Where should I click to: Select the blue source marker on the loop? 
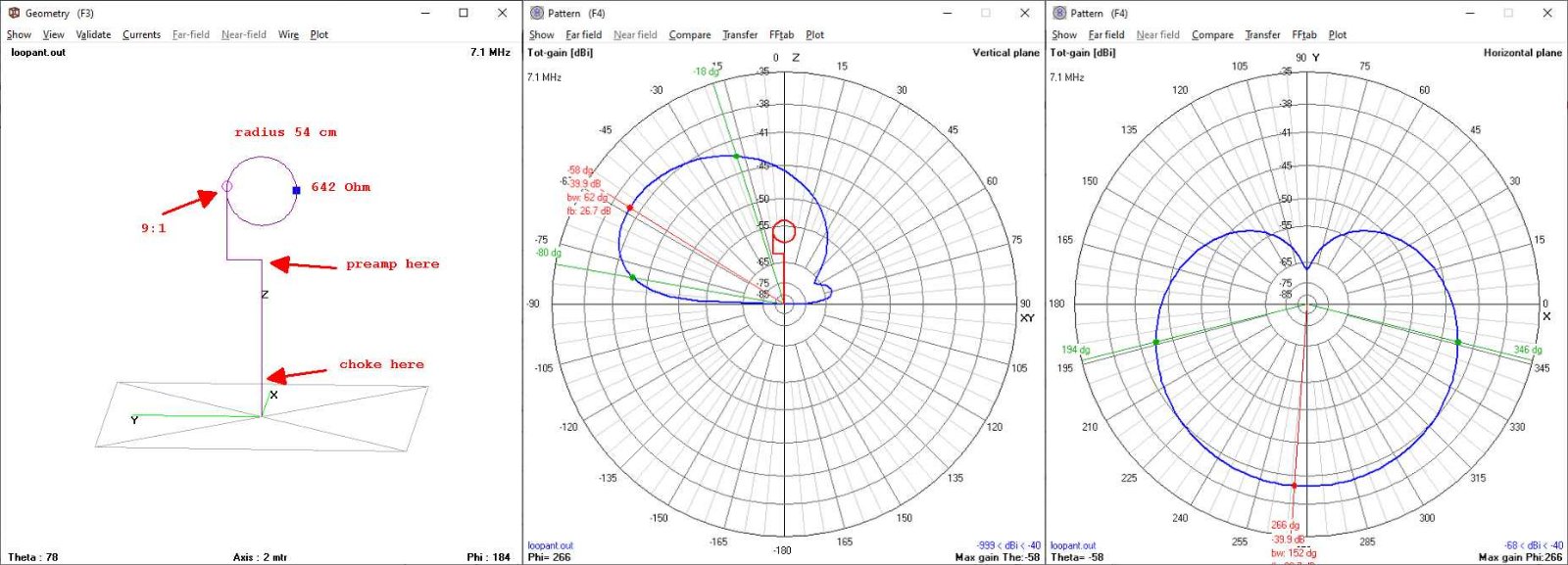point(296,190)
